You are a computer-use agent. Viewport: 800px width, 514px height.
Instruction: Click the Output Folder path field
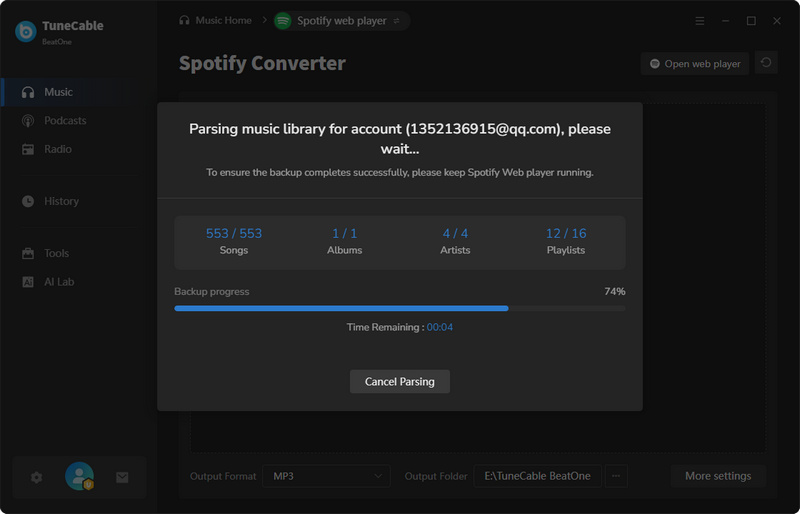[537, 476]
